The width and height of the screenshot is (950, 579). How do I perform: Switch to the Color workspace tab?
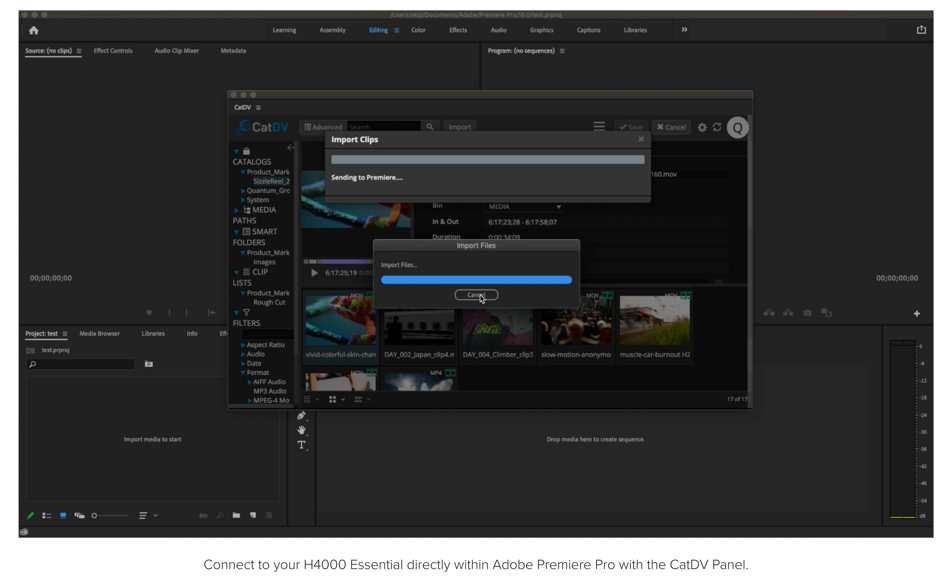(418, 30)
